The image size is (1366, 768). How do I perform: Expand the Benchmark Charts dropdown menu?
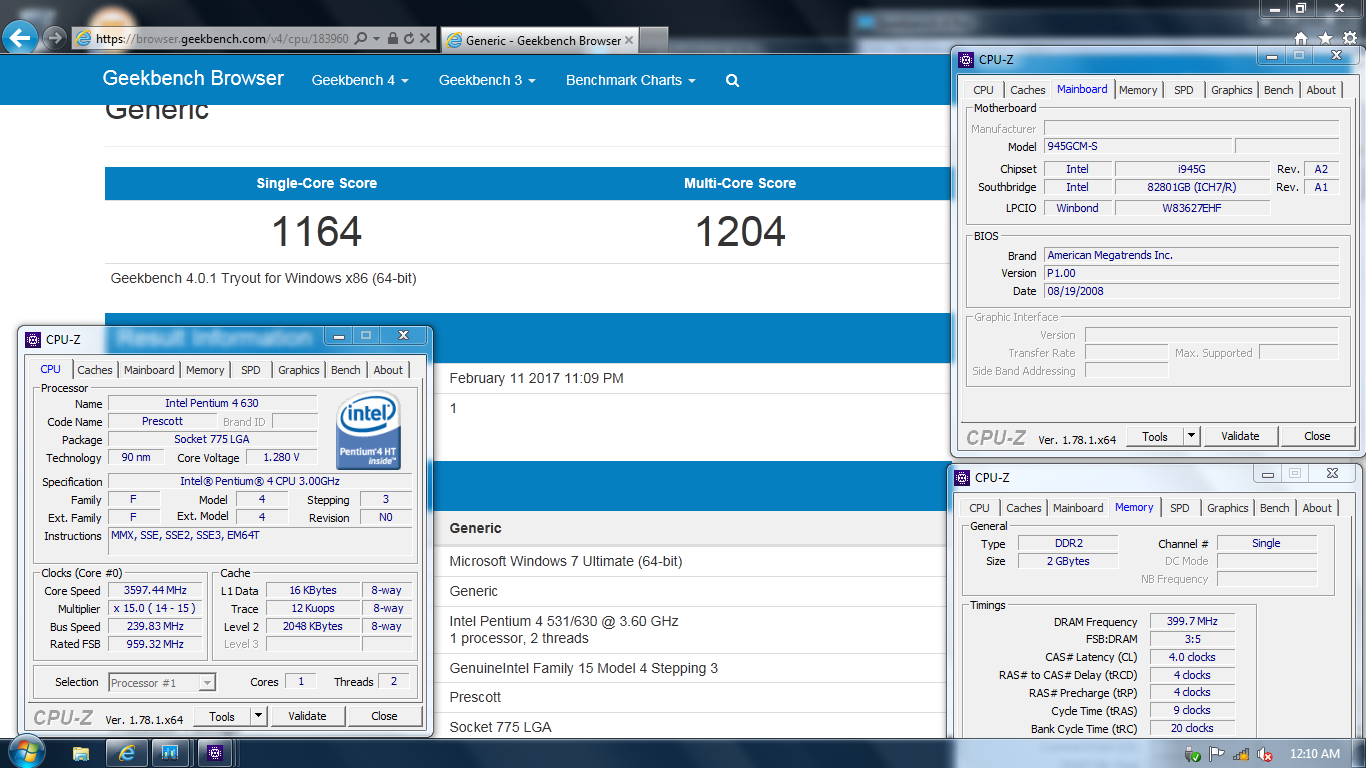tap(630, 80)
